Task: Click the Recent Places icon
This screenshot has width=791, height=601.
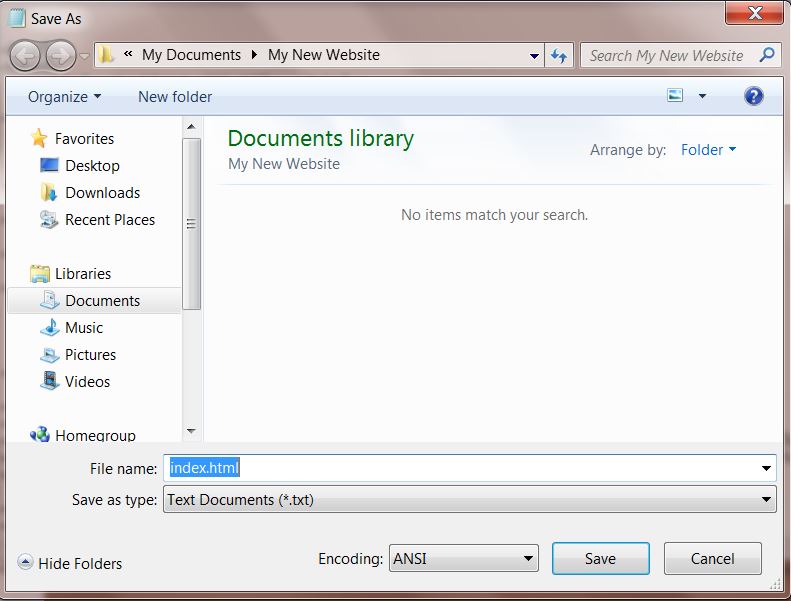Action: [x=49, y=220]
